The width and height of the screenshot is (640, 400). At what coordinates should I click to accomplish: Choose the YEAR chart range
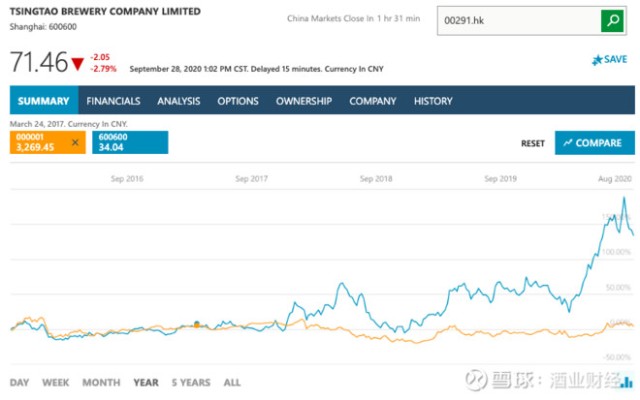(146, 382)
